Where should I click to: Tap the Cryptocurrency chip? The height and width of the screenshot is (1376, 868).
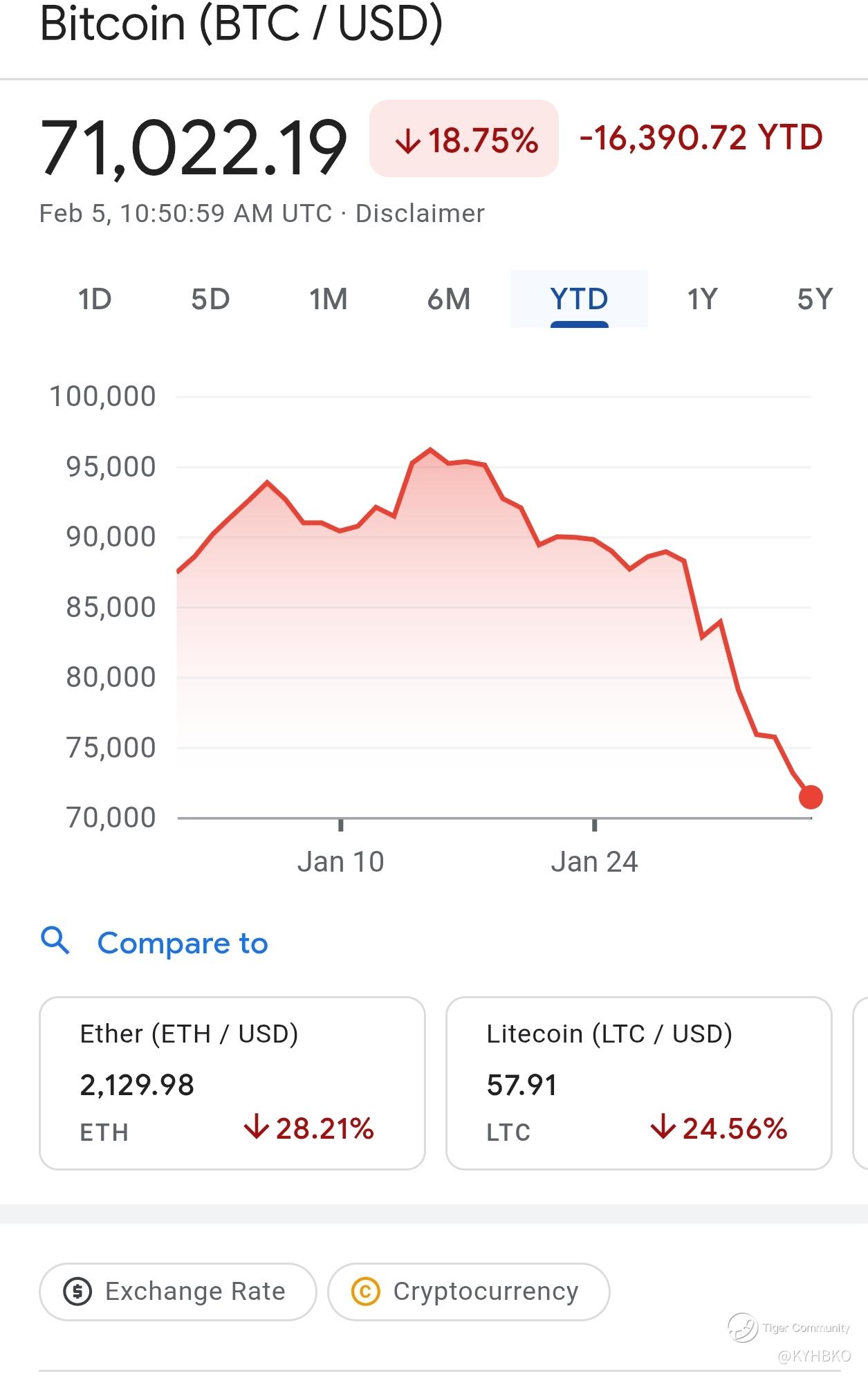[x=468, y=1291]
